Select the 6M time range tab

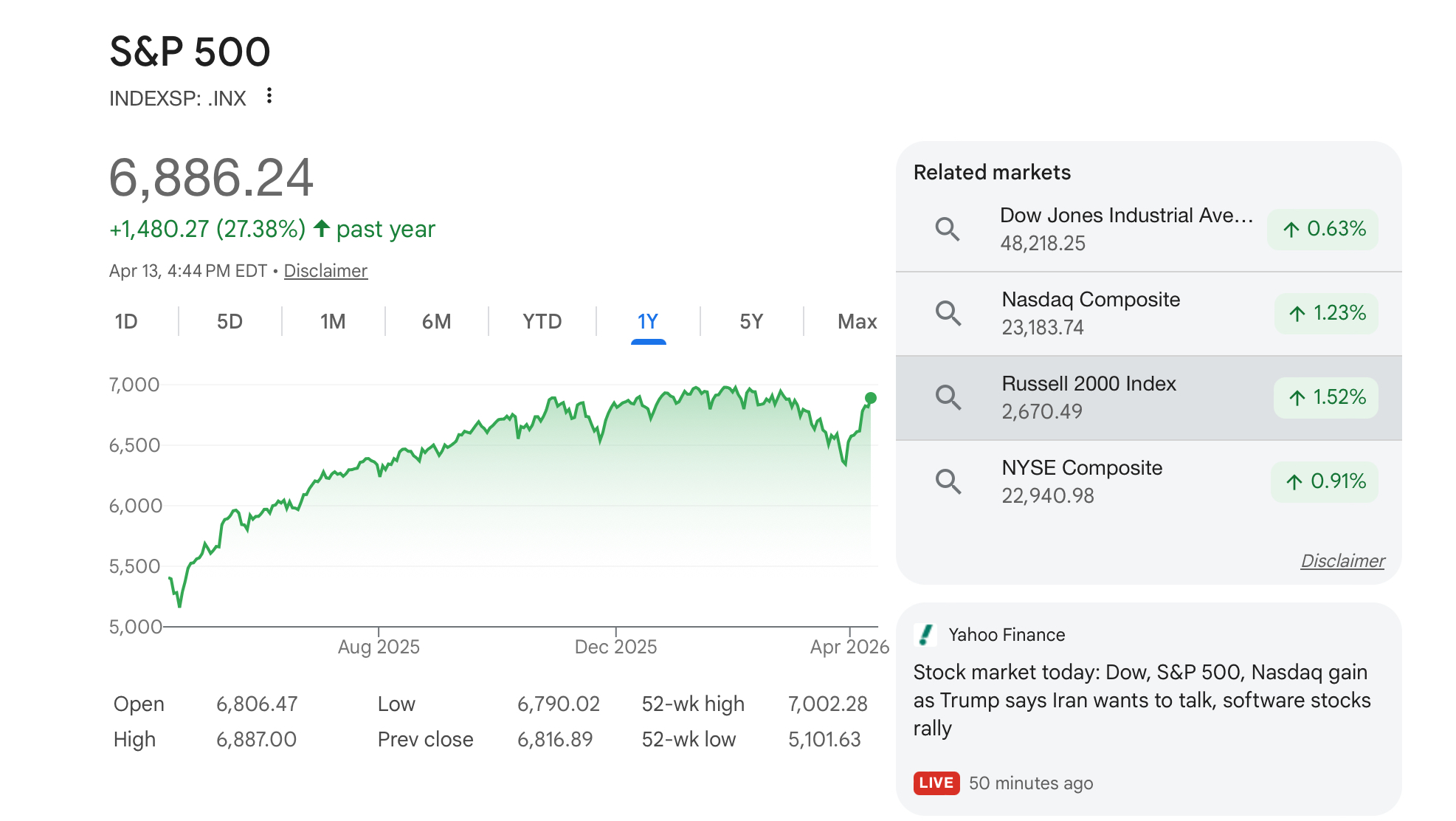pos(436,322)
